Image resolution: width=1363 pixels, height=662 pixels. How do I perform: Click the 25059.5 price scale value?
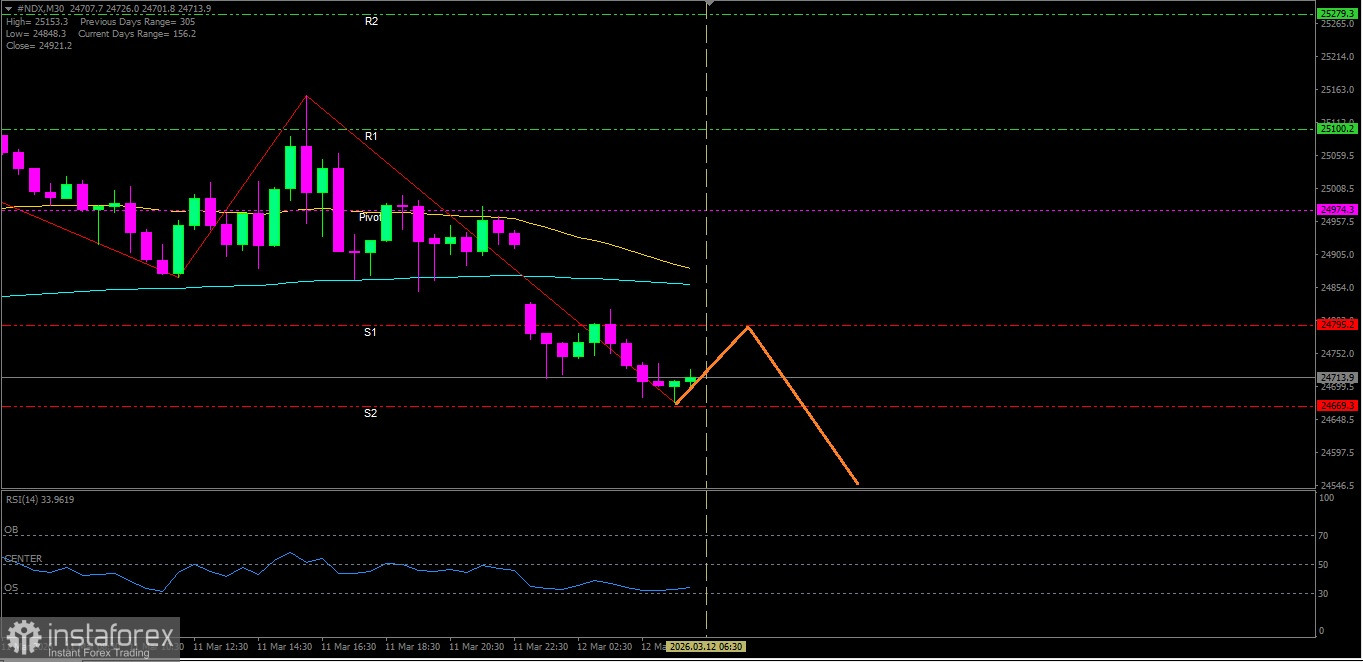pos(1337,155)
